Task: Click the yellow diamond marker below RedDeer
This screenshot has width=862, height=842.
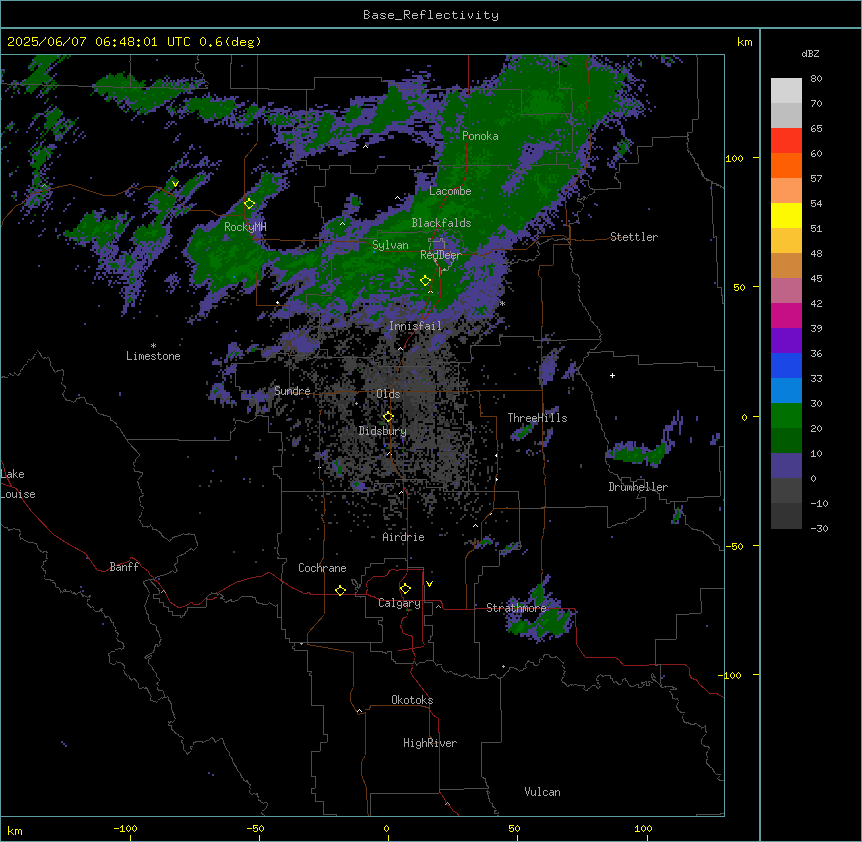Action: (425, 281)
